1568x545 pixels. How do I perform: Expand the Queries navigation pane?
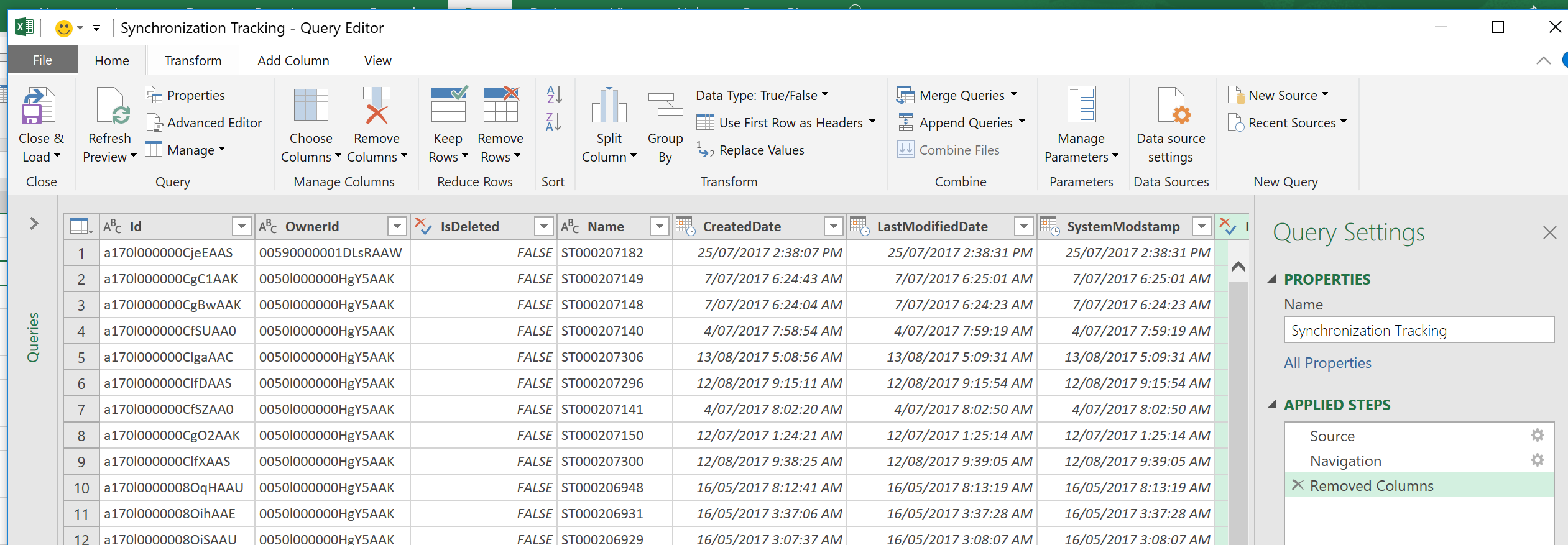tap(34, 223)
